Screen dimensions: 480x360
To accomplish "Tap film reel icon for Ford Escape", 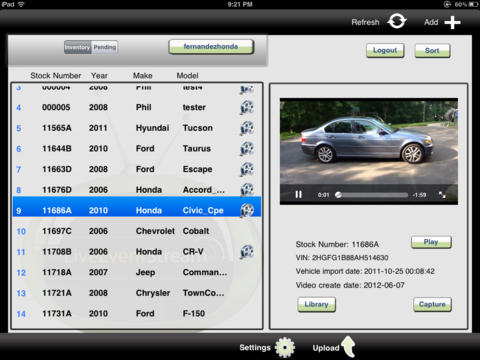I will [247, 169].
